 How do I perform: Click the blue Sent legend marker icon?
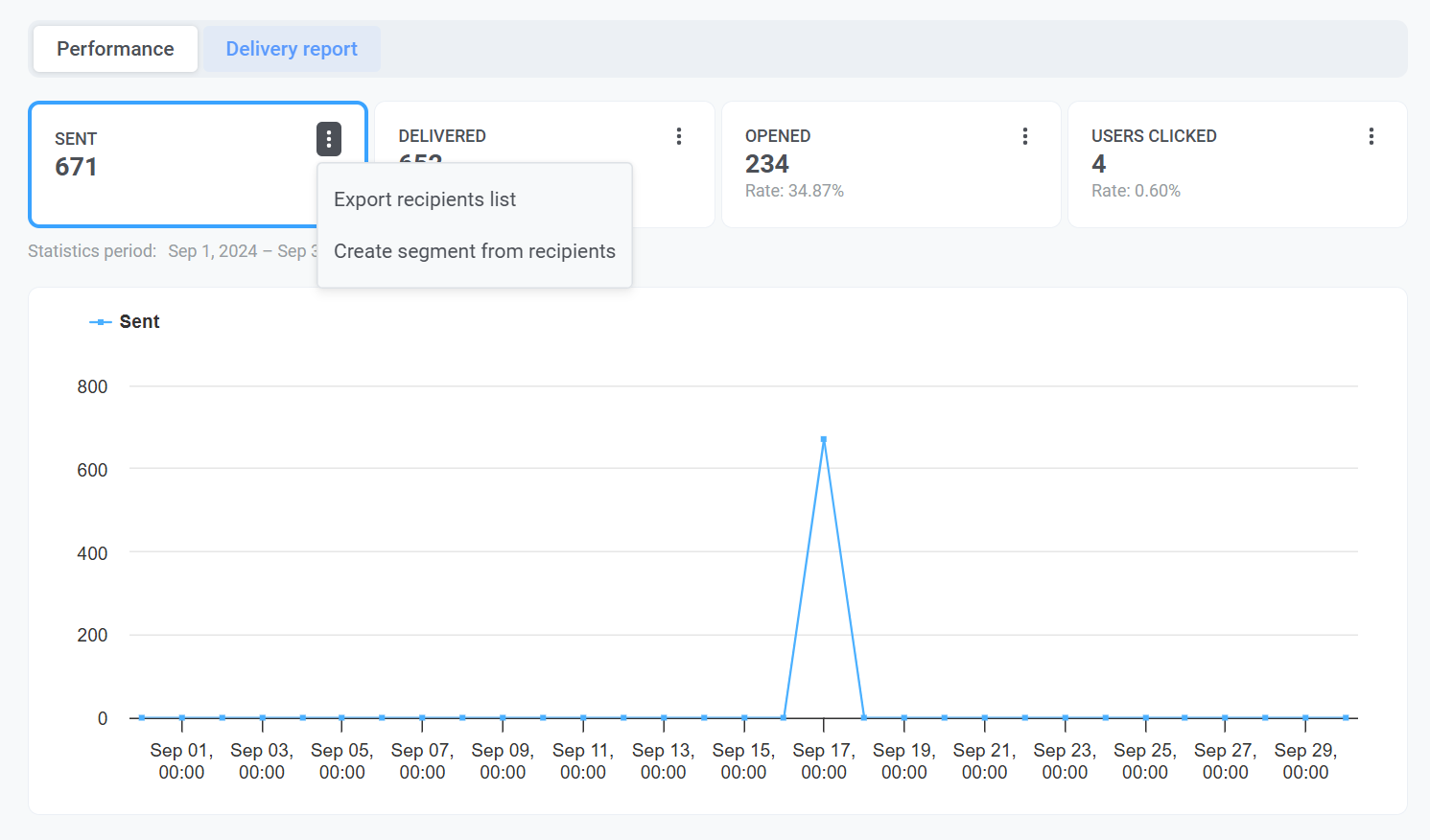pyautogui.click(x=100, y=322)
